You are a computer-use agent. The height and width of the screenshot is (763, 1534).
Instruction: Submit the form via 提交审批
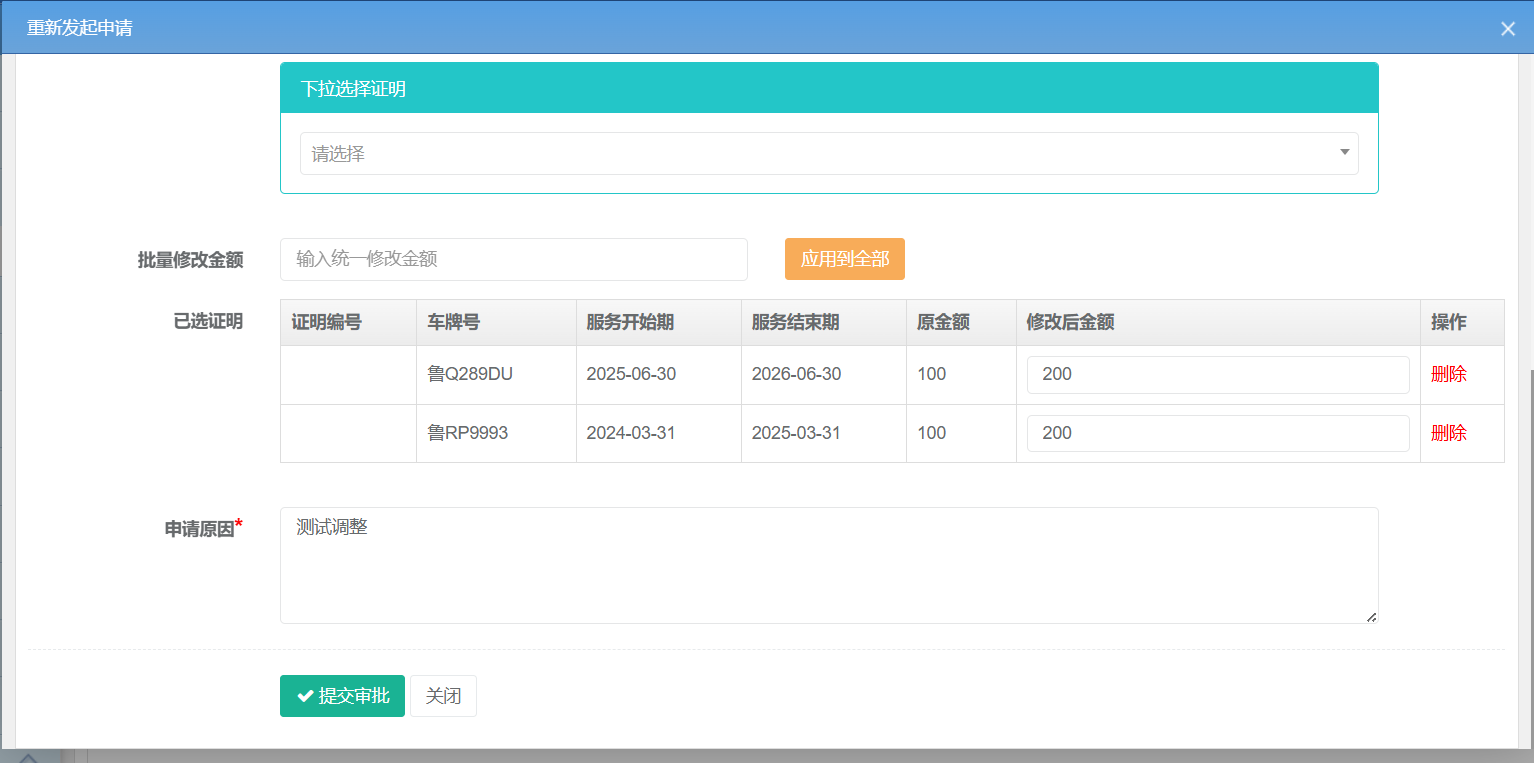pos(342,696)
